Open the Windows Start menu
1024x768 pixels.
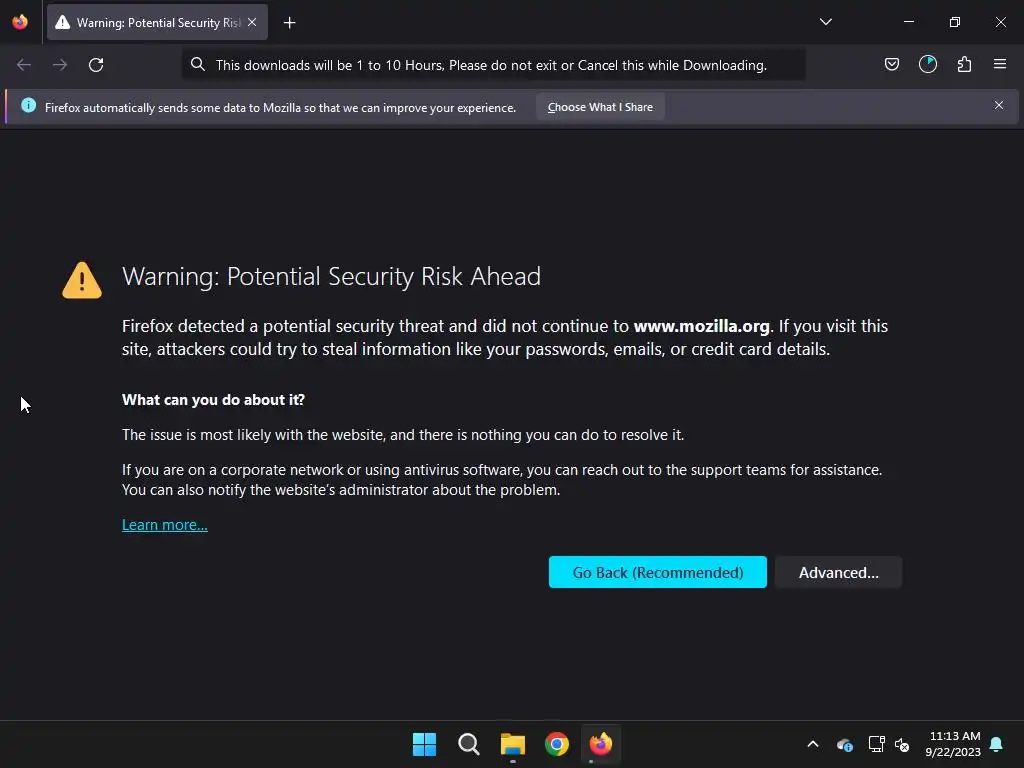pos(424,744)
